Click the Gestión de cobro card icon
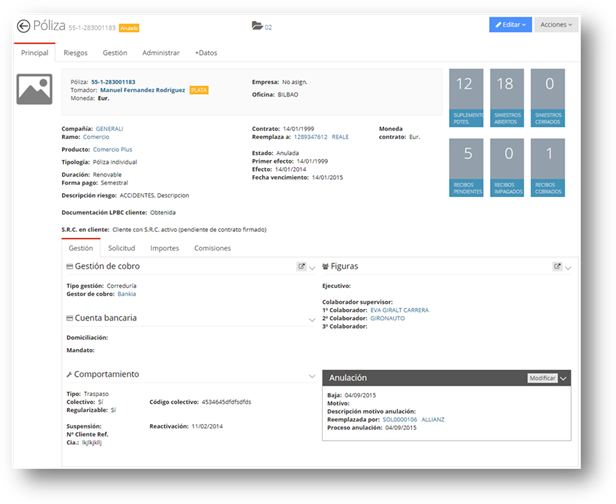 (x=70, y=266)
